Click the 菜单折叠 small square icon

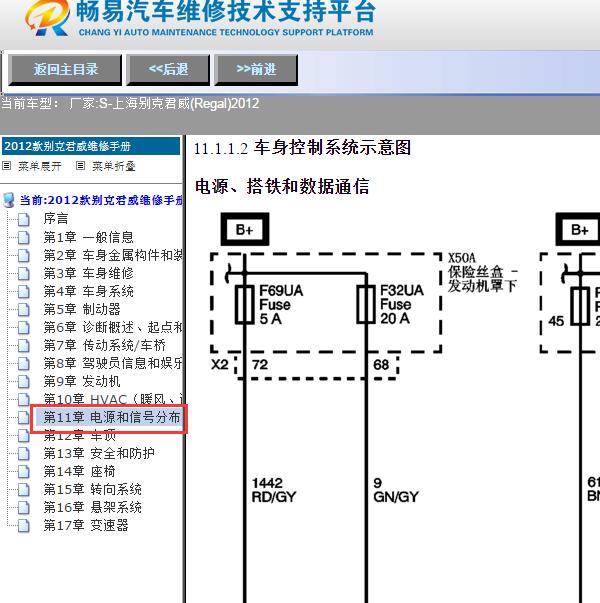click(80, 166)
